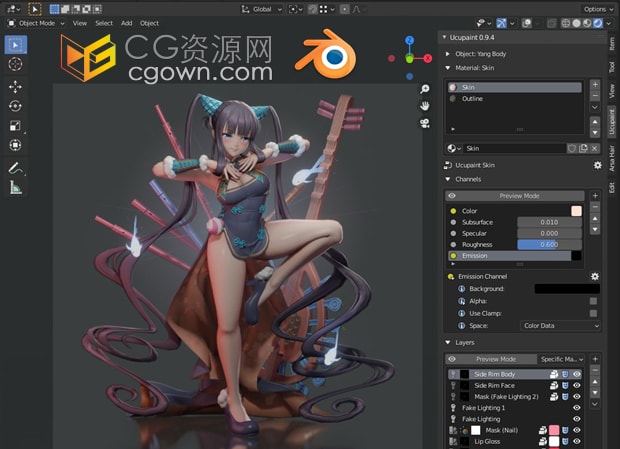The width and height of the screenshot is (620, 449).
Task: Switch to the Arsa Hair sidebar tab
Action: coord(612,158)
